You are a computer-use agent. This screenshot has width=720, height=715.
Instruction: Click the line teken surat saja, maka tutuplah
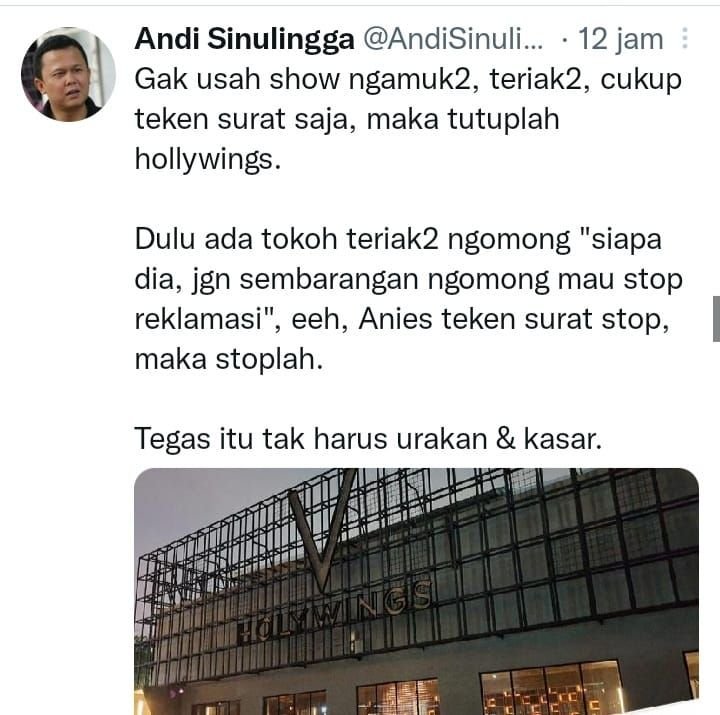click(x=347, y=119)
